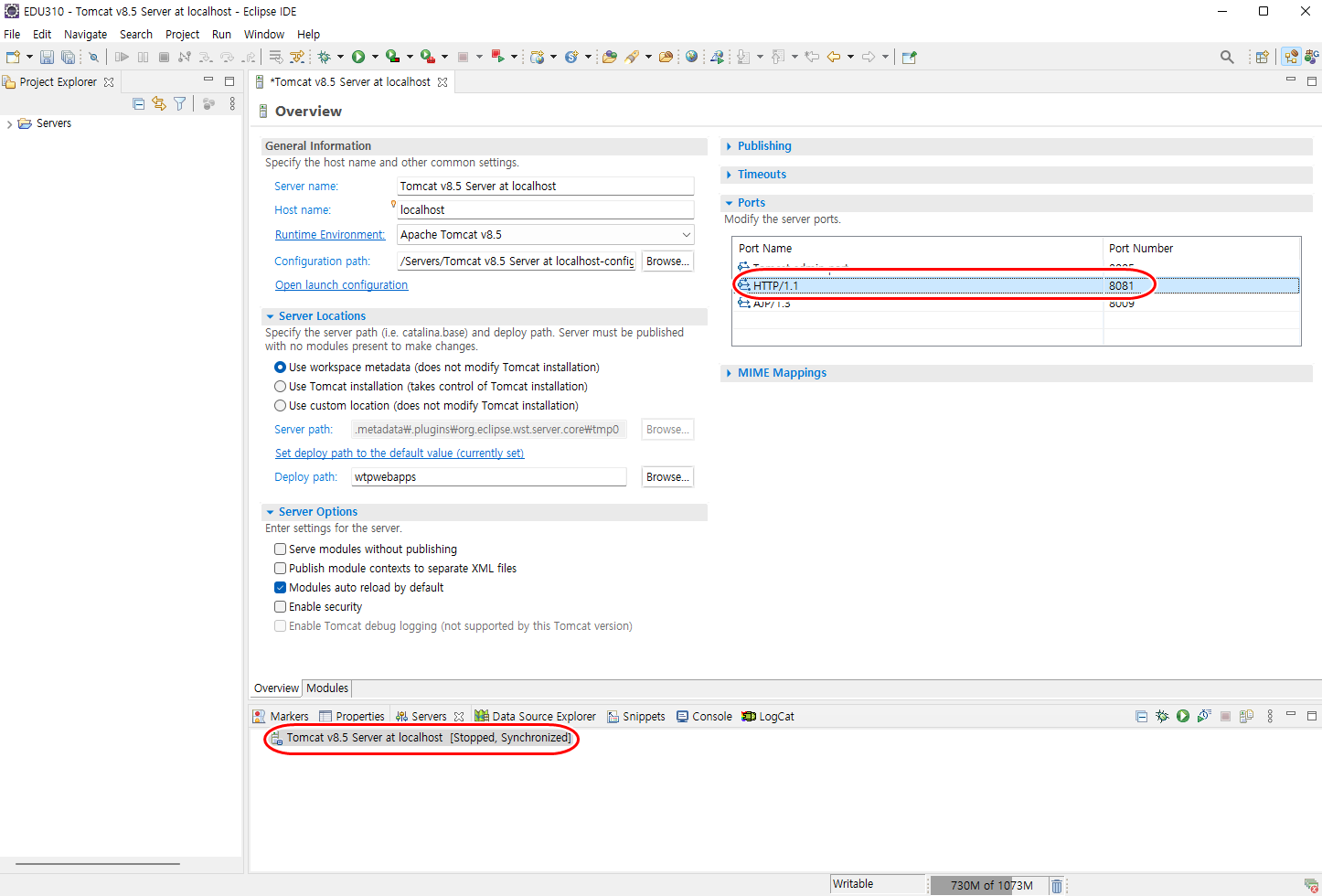Click the Runtime Environment link

coord(330,235)
